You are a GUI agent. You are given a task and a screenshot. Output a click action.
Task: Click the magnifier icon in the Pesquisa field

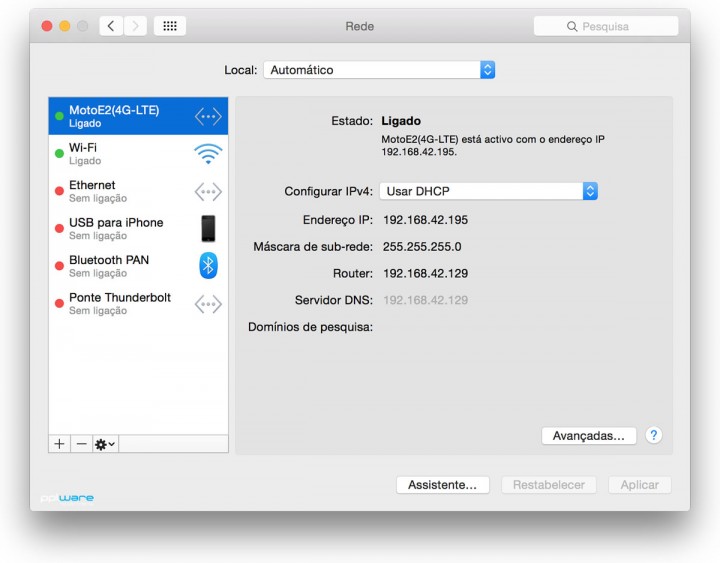pyautogui.click(x=572, y=27)
